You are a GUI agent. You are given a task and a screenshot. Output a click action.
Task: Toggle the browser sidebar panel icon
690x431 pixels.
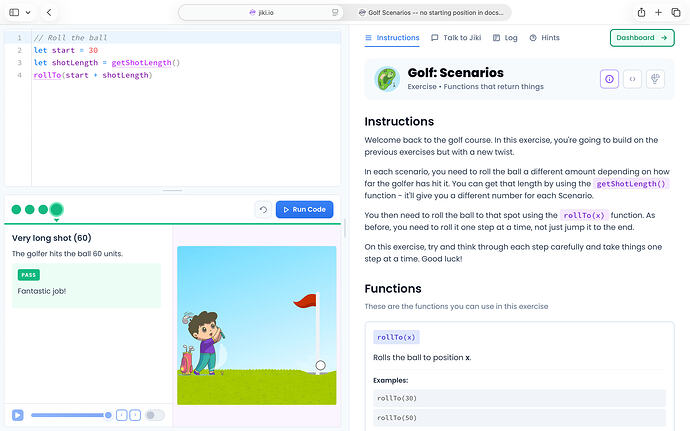(14, 12)
